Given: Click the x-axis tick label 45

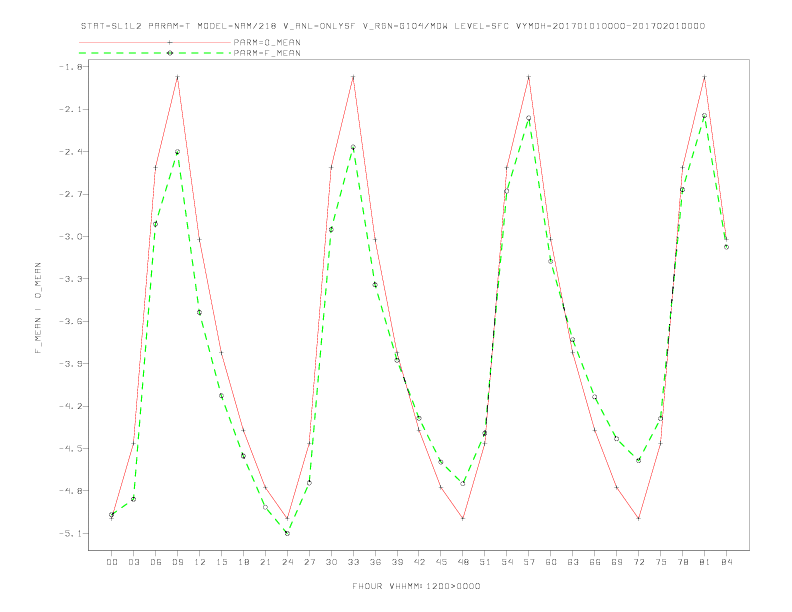Looking at the screenshot, I should tap(441, 562).
